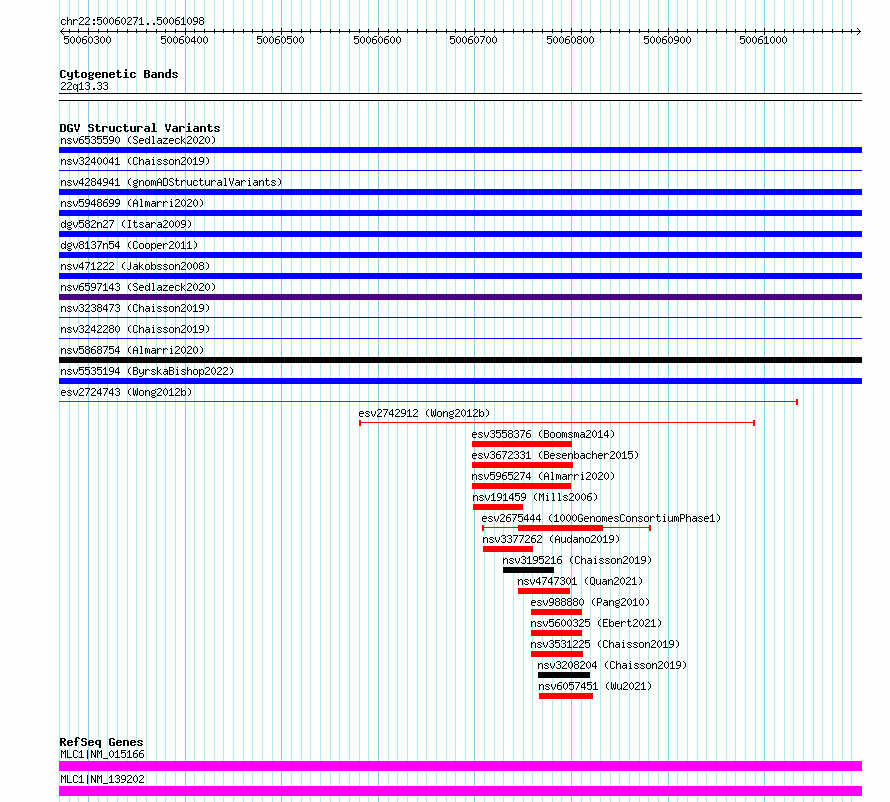Click the black bar under nsv3195216
The image size is (890, 802).
click(528, 570)
